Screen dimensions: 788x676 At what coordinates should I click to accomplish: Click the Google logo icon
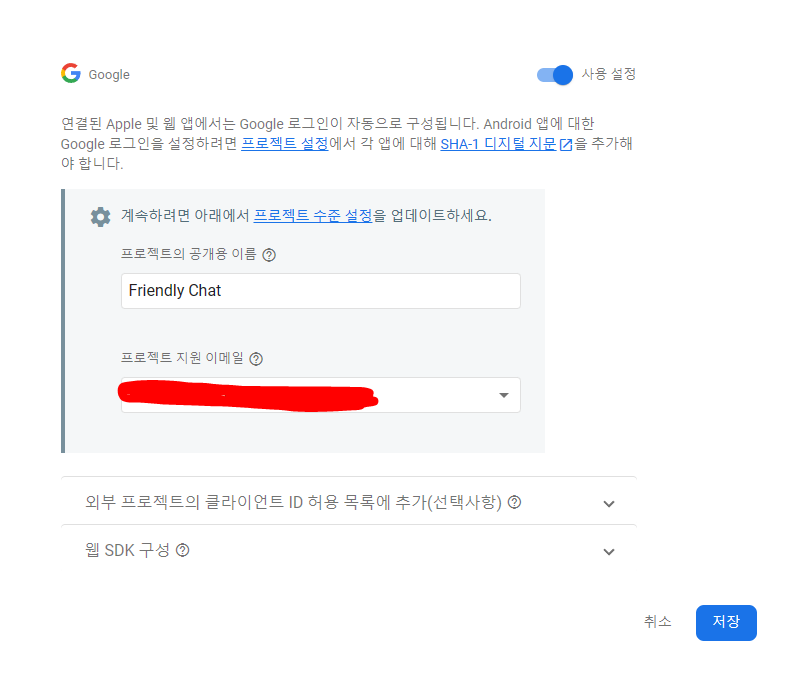click(71, 73)
